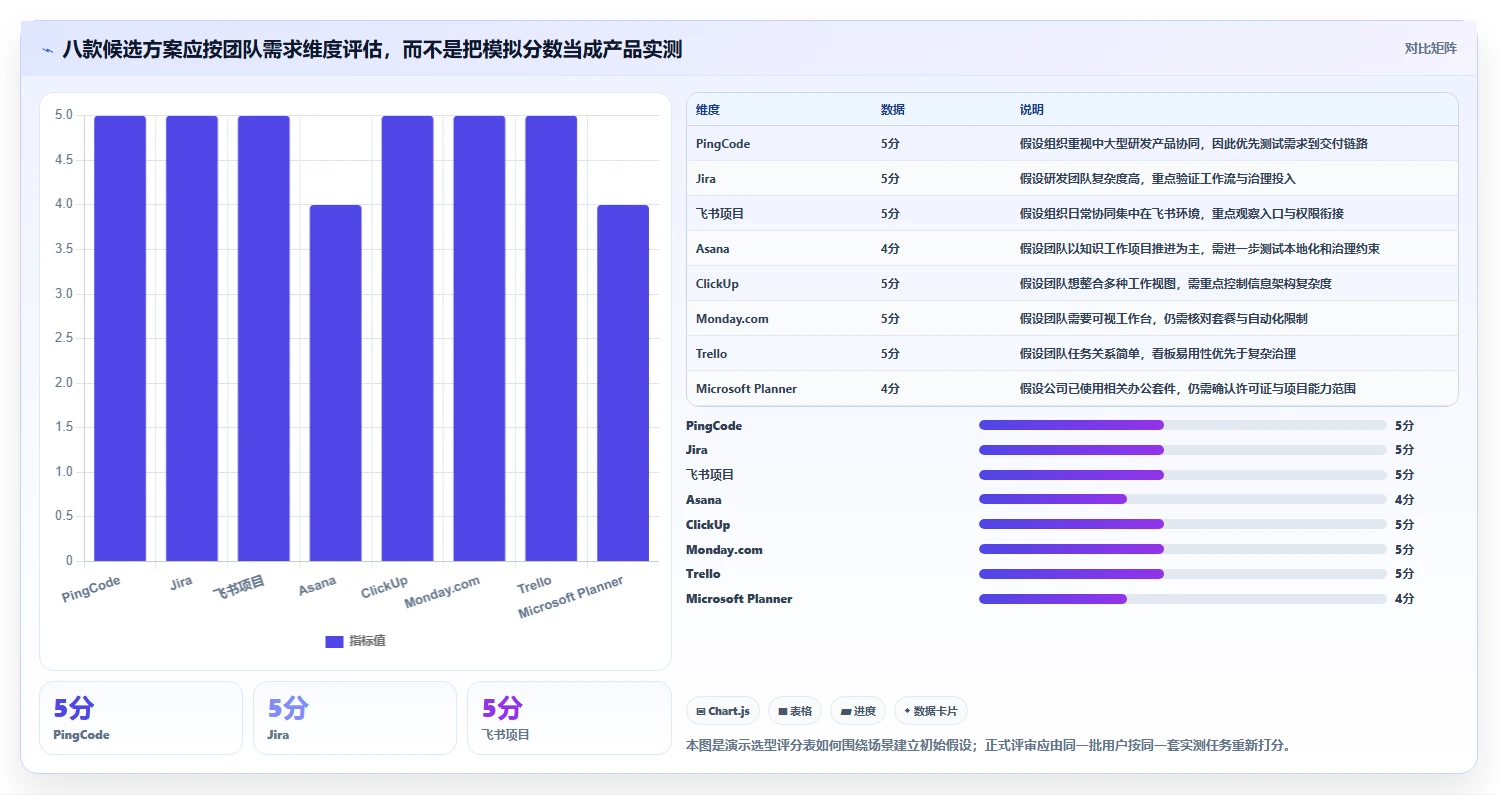Click the Chart.js chip icon
The width and height of the screenshot is (1498, 795).
[701, 711]
